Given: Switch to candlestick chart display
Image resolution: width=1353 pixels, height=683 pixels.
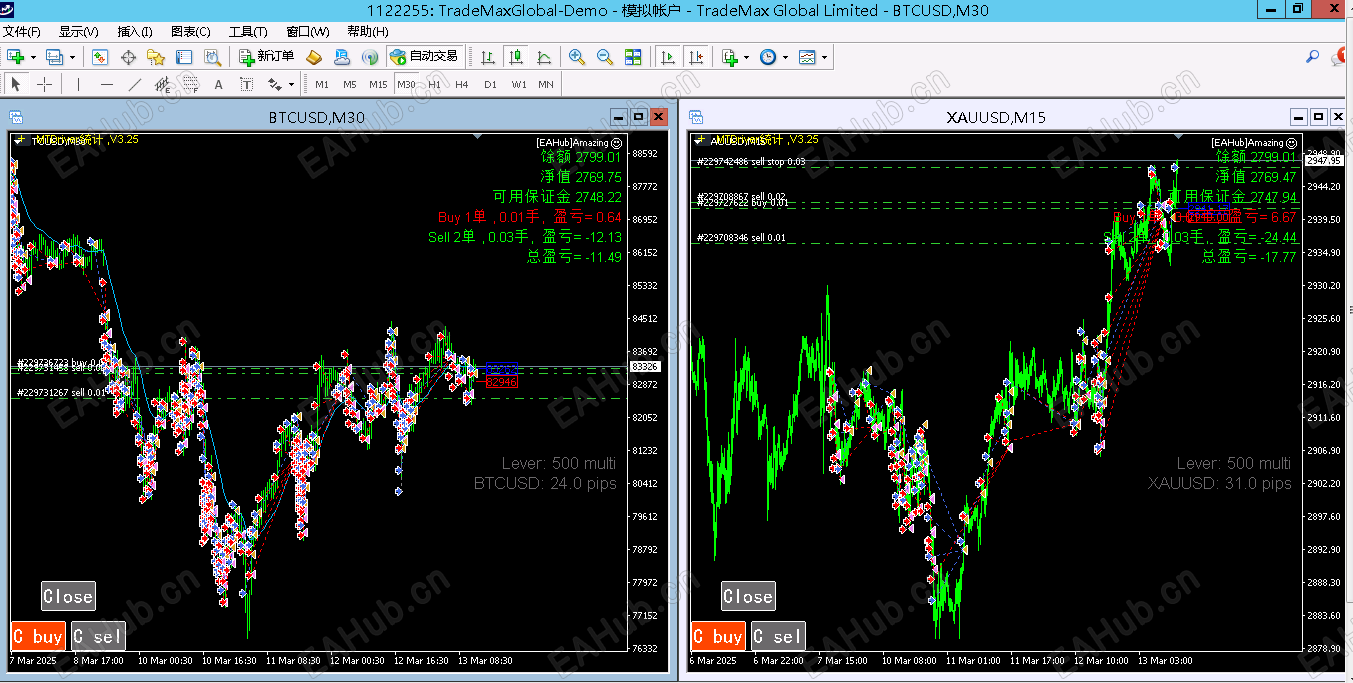Looking at the screenshot, I should click(515, 57).
